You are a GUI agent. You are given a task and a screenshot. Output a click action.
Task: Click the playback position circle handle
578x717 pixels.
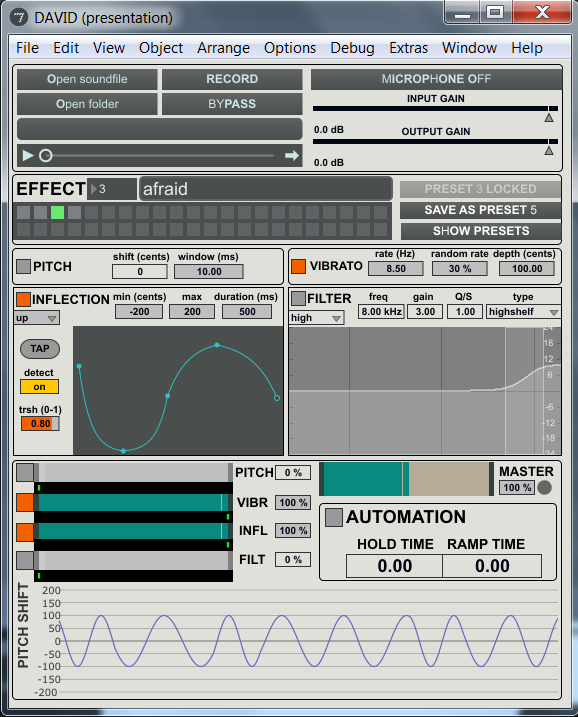point(45,156)
